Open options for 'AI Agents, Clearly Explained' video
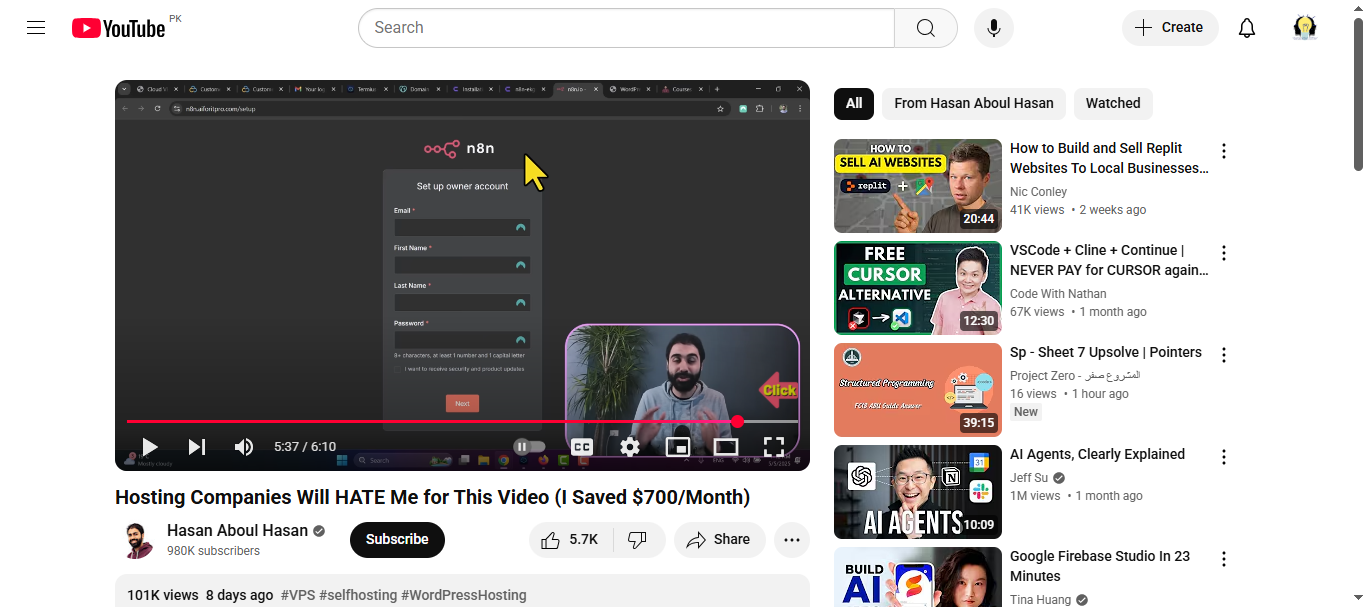Screen dimensions: 1366x607 pyautogui.click(x=1223, y=457)
